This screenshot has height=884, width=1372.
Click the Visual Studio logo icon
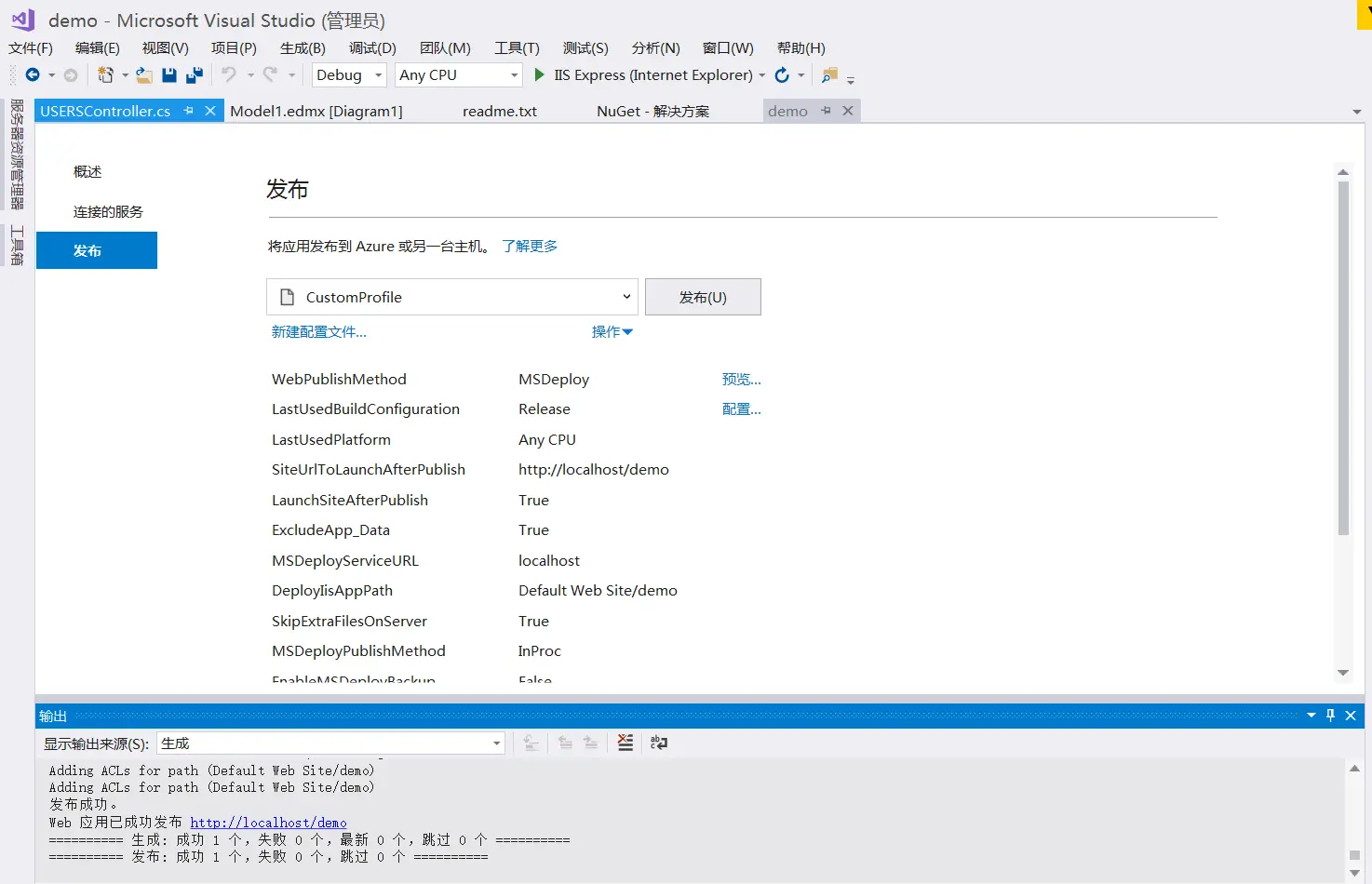[22, 19]
